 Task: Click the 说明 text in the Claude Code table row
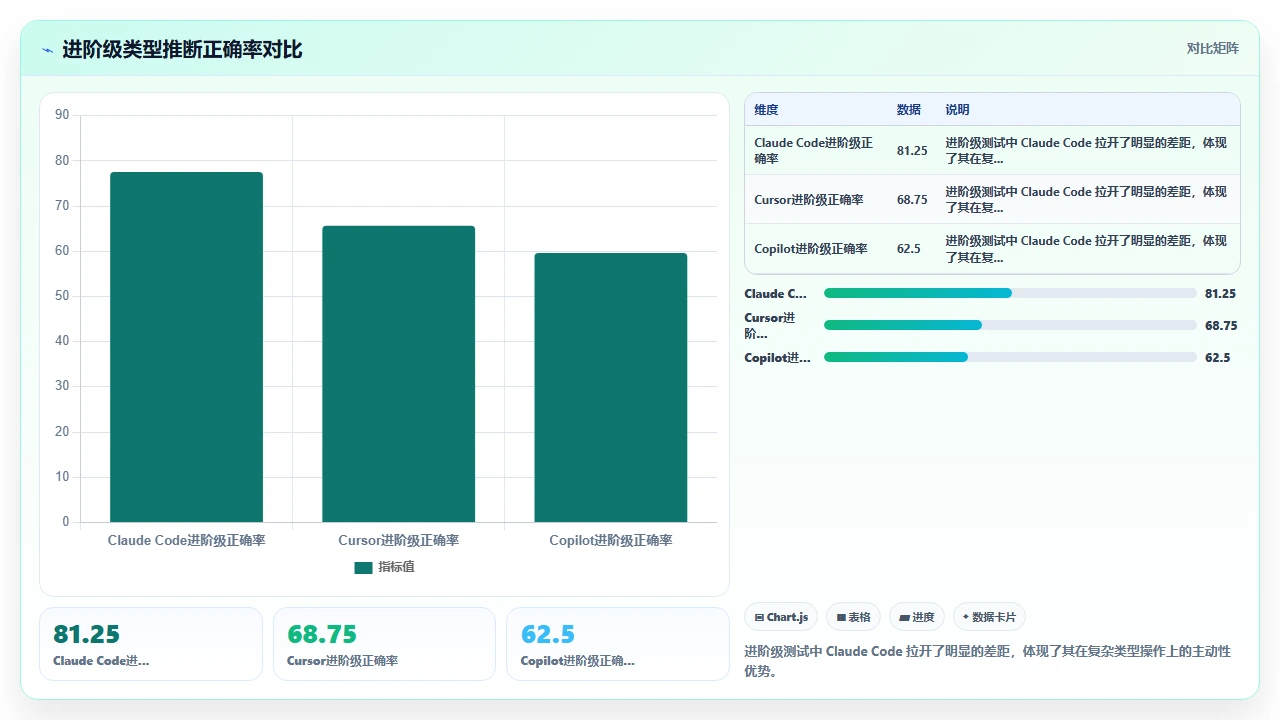(1087, 151)
